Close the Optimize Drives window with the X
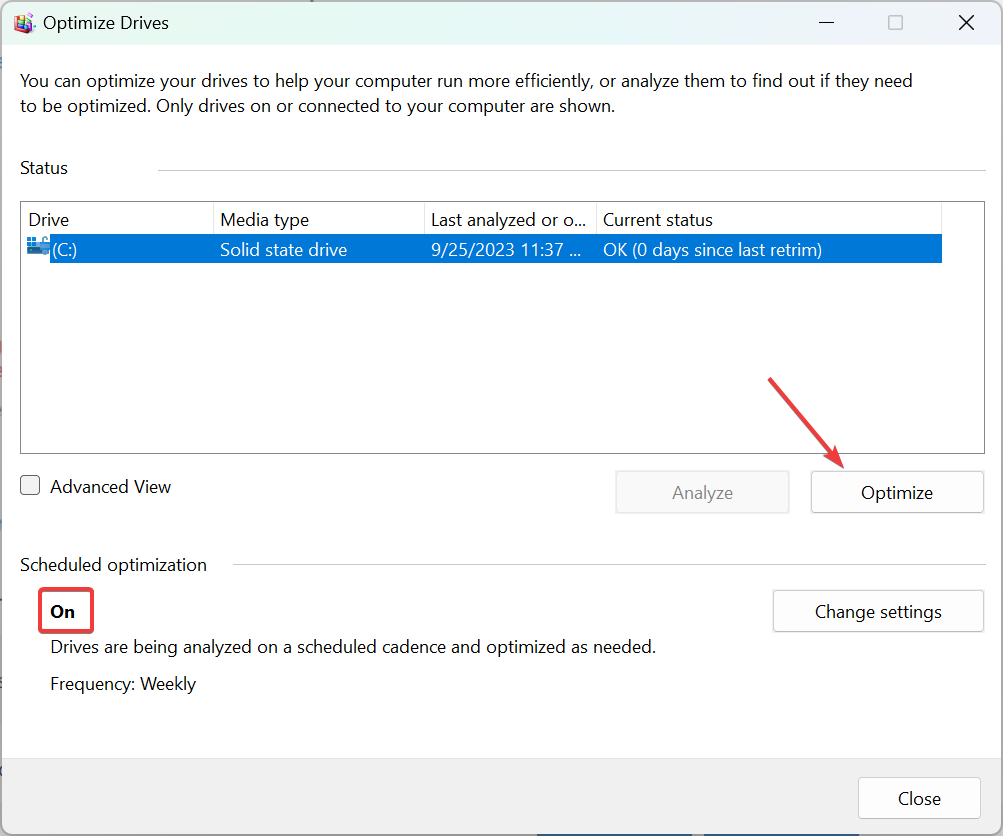 pyautogui.click(x=964, y=22)
